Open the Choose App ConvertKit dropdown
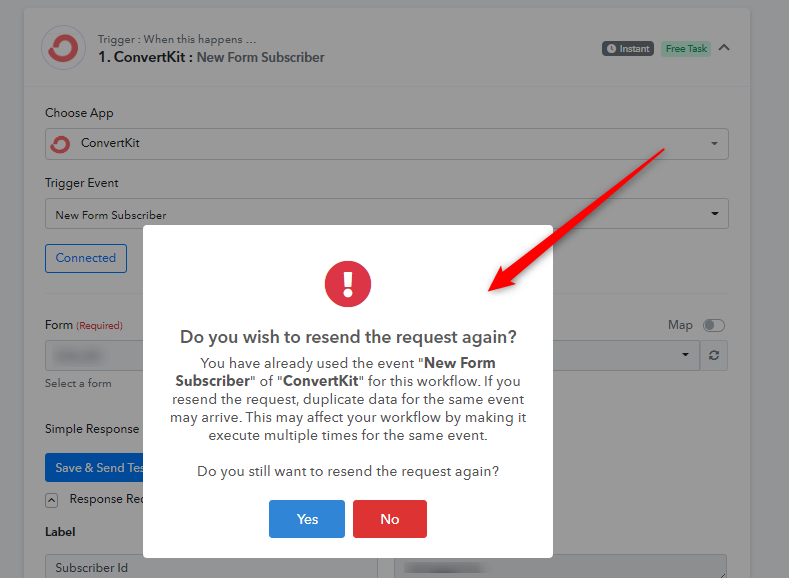The image size is (789, 578). [x=386, y=144]
